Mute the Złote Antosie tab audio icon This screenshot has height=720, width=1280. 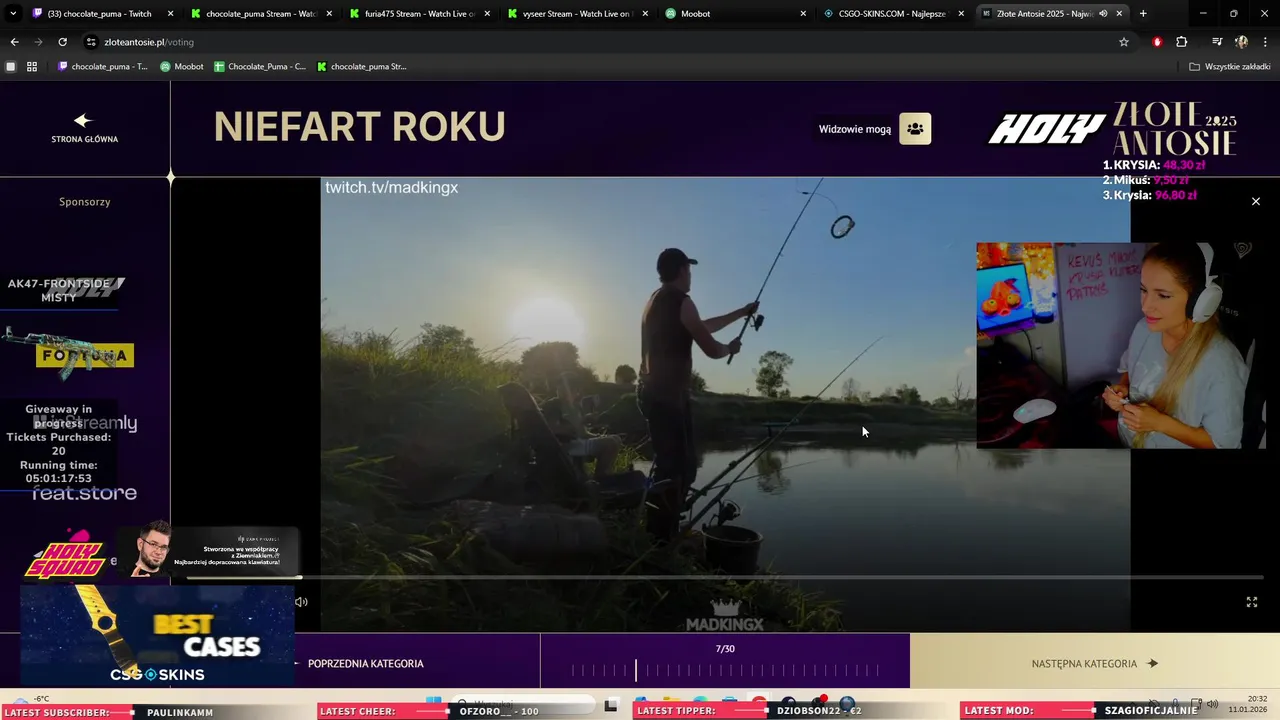pyautogui.click(x=1103, y=14)
